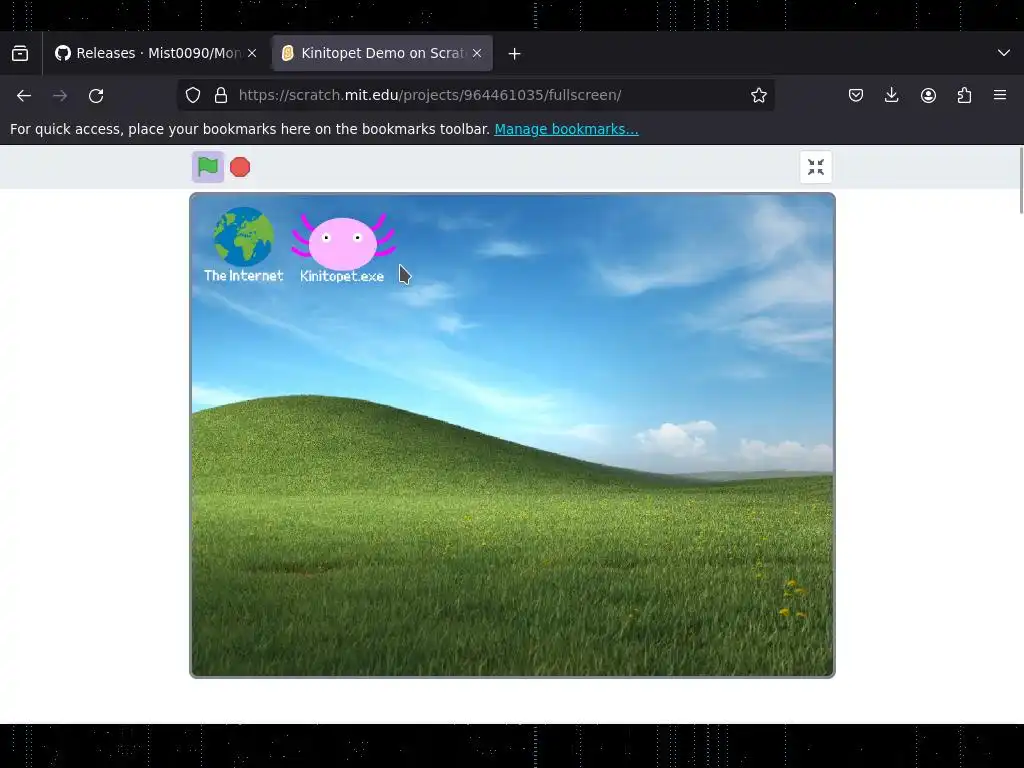Open the Firefox application menu
This screenshot has width=1024, height=768.
pyautogui.click(x=1000, y=95)
